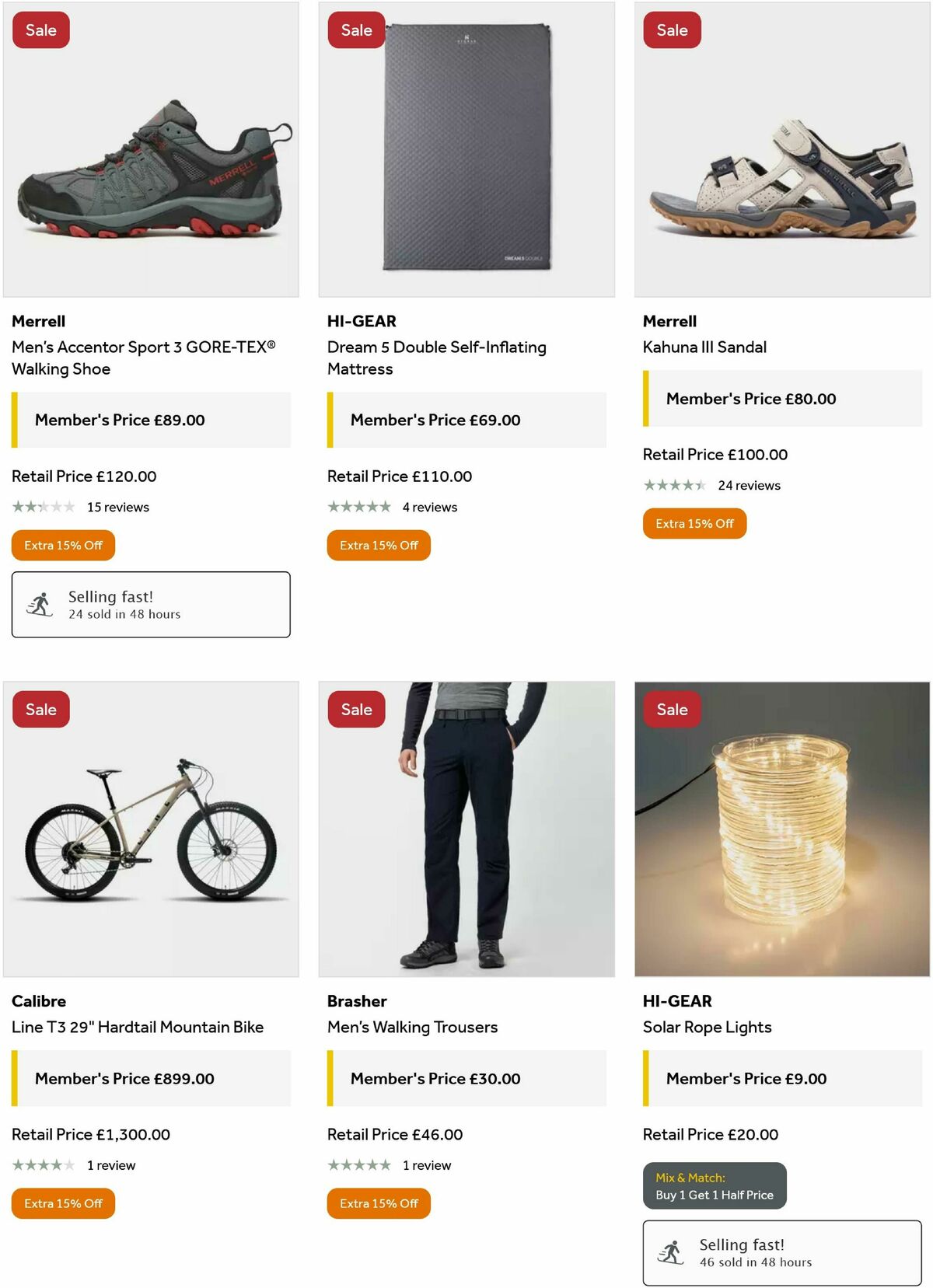Click the Sale badge on the Solar Rope Lights
Screen dimensions: 933x1288
tap(671, 709)
